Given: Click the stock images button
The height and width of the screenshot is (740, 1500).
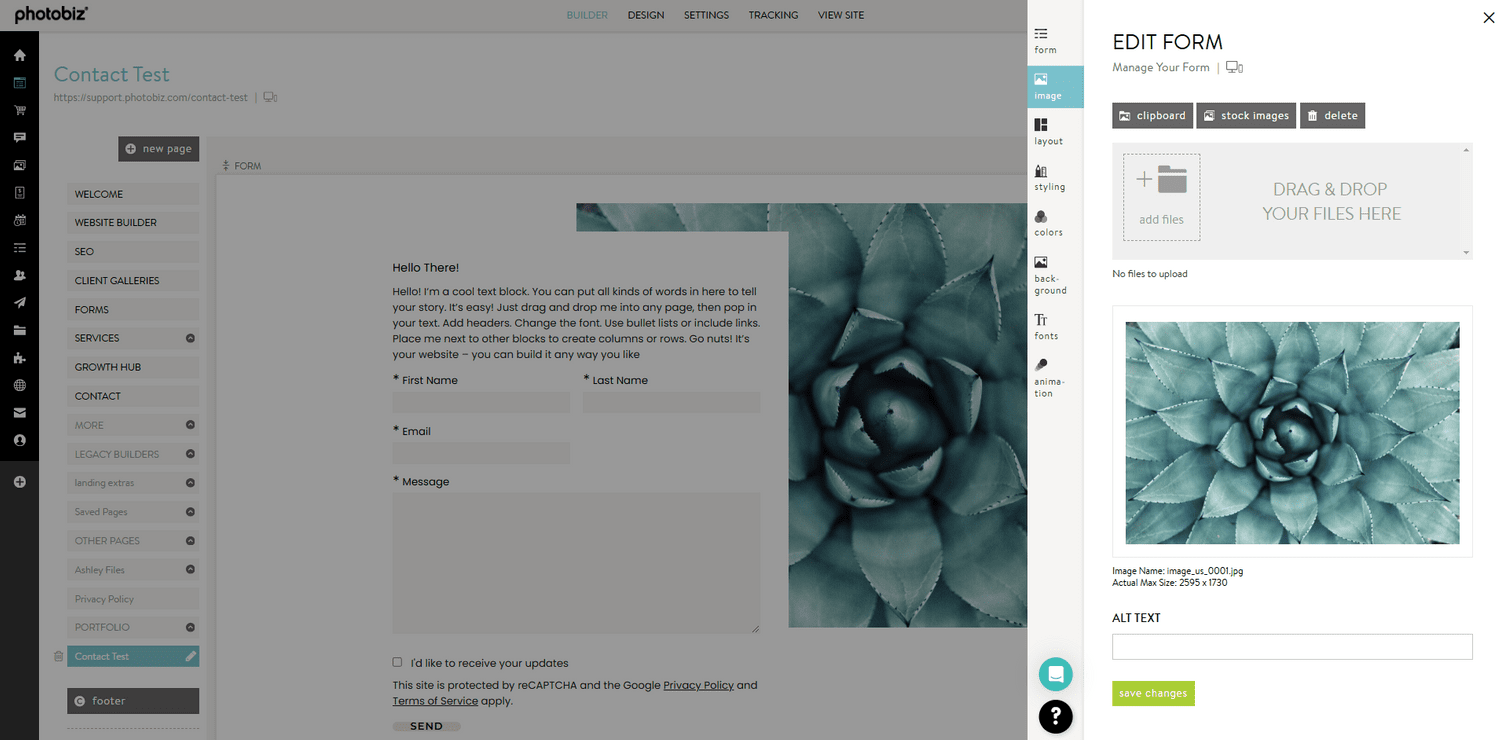Looking at the screenshot, I should (1246, 115).
